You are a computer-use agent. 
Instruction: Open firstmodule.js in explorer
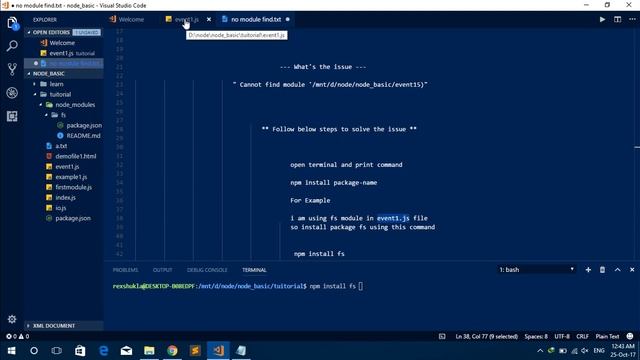[x=73, y=187]
